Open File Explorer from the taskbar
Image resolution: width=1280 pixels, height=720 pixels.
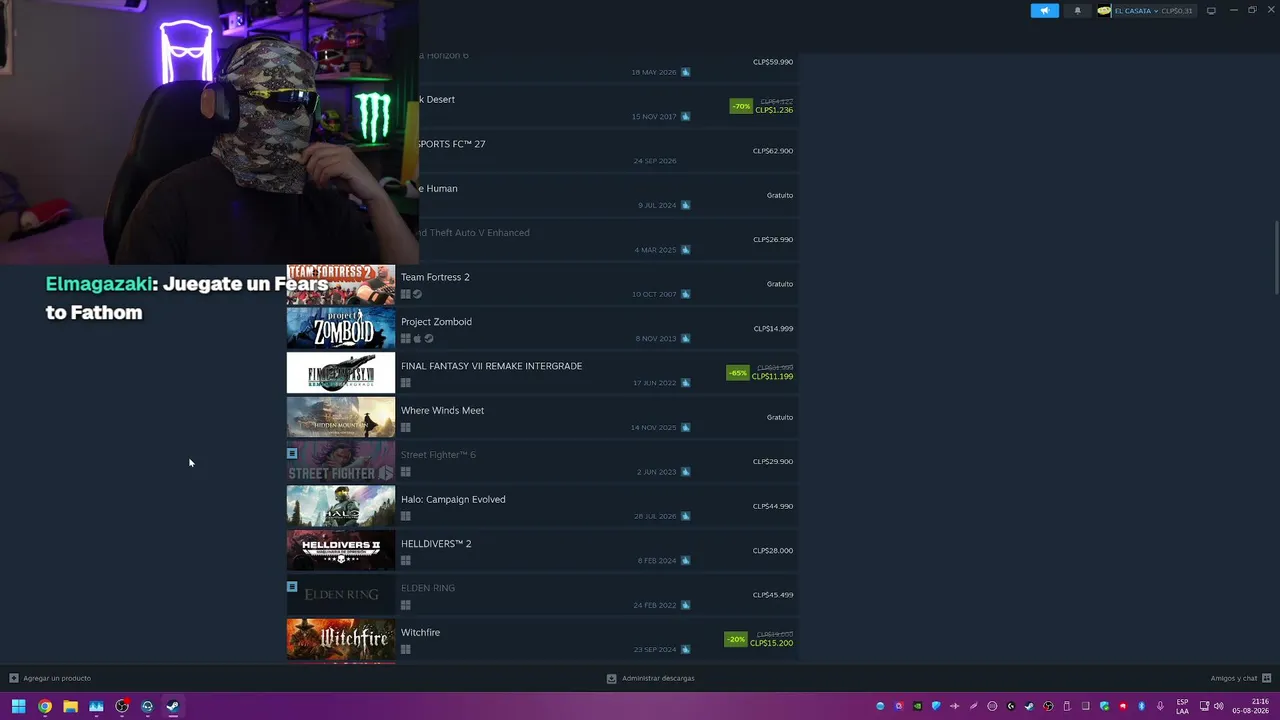click(x=71, y=706)
